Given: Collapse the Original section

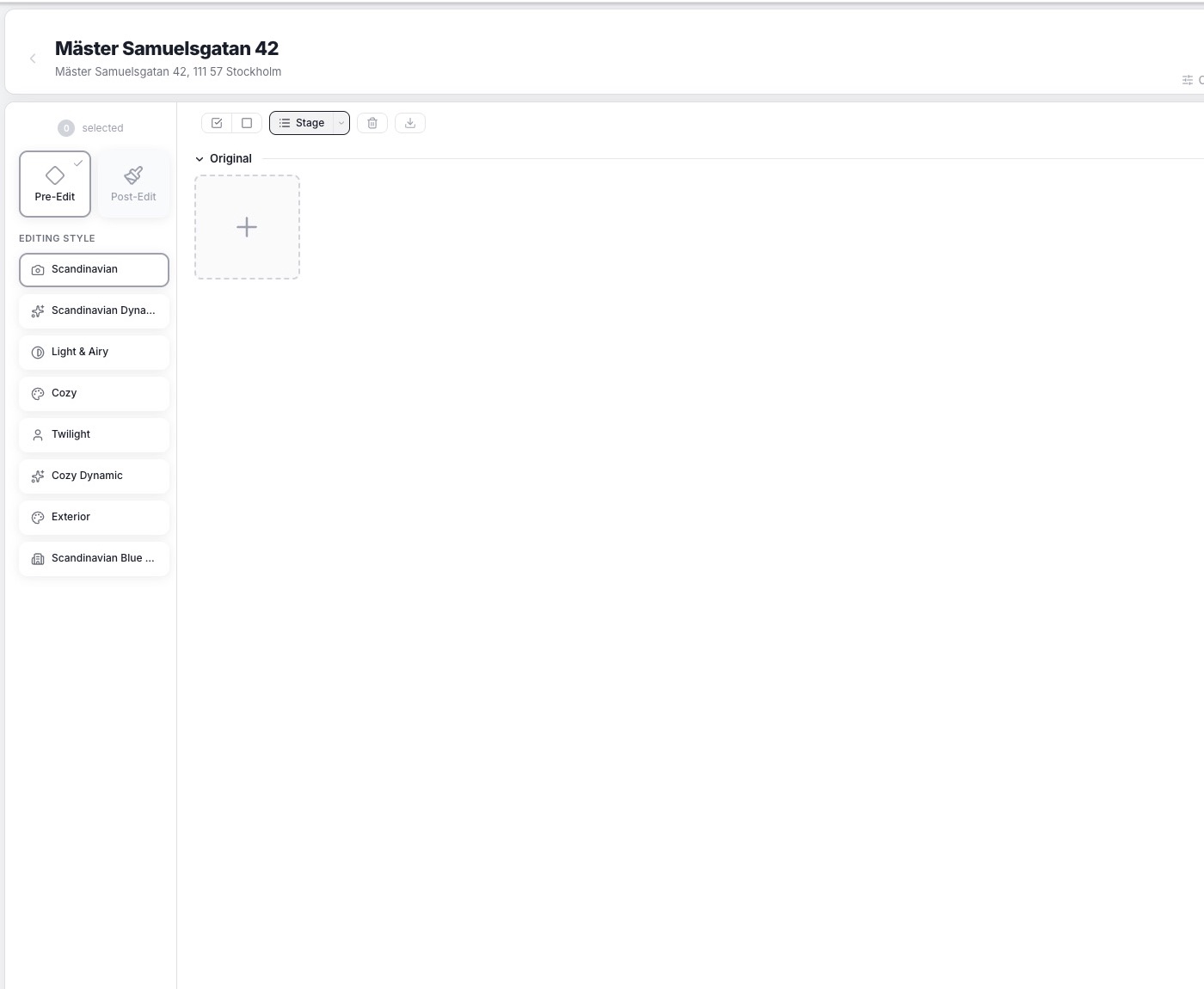Looking at the screenshot, I should [x=200, y=159].
